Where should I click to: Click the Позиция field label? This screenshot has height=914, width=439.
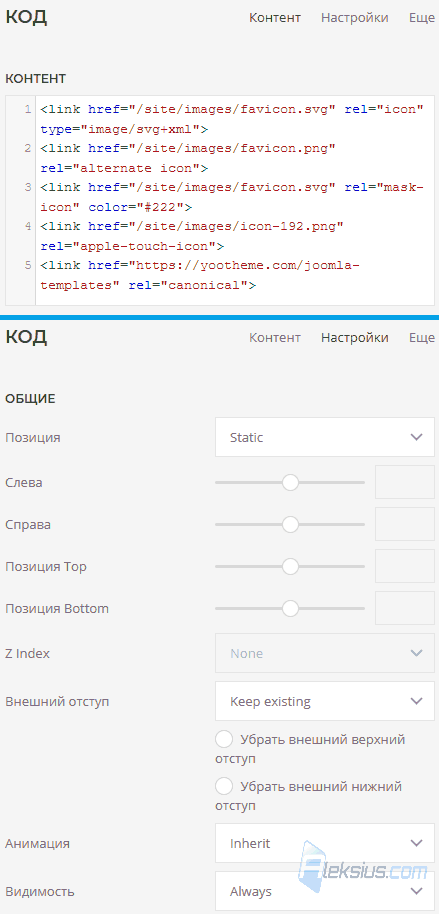point(33,437)
